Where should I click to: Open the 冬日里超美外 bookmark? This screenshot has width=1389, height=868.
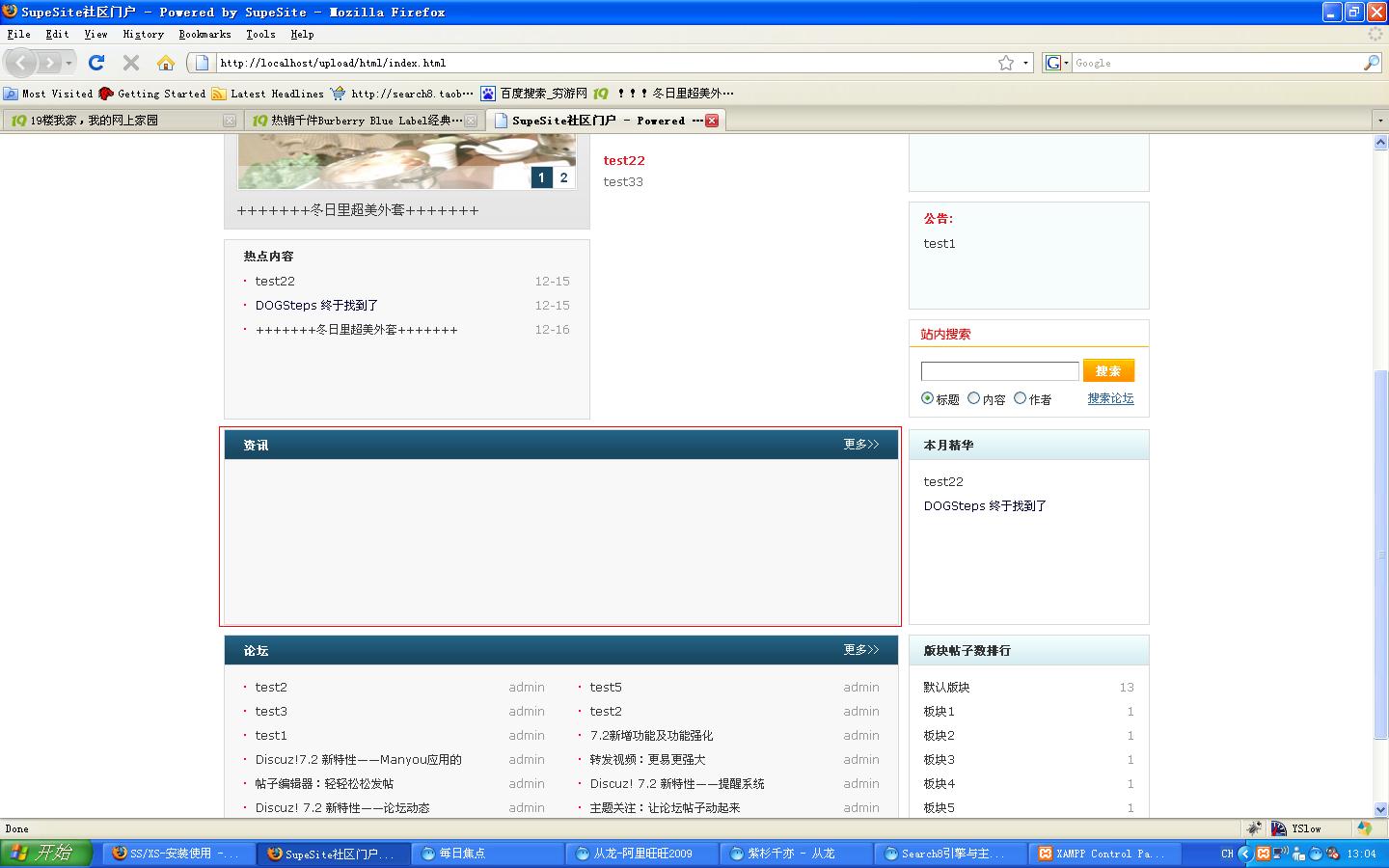[x=664, y=94]
